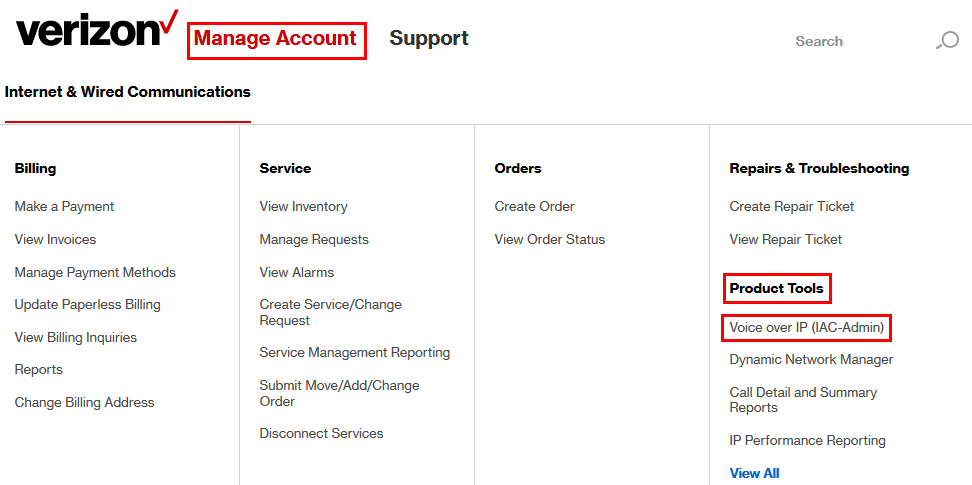Open View Invoices link
The image size is (972, 485).
coord(55,239)
